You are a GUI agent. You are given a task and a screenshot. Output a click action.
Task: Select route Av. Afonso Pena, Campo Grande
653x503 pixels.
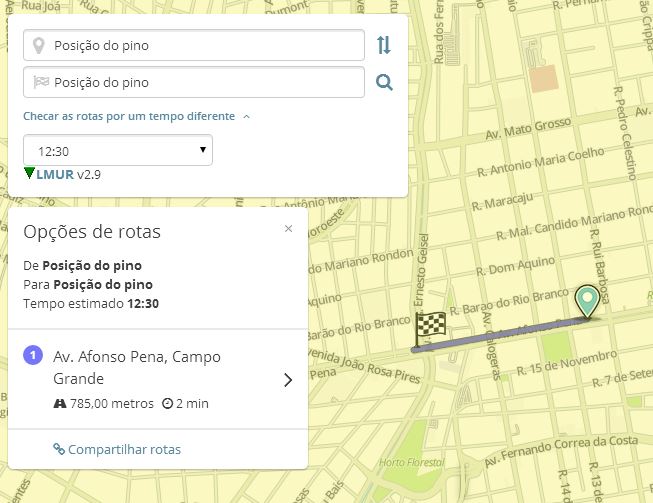pyautogui.click(x=158, y=379)
